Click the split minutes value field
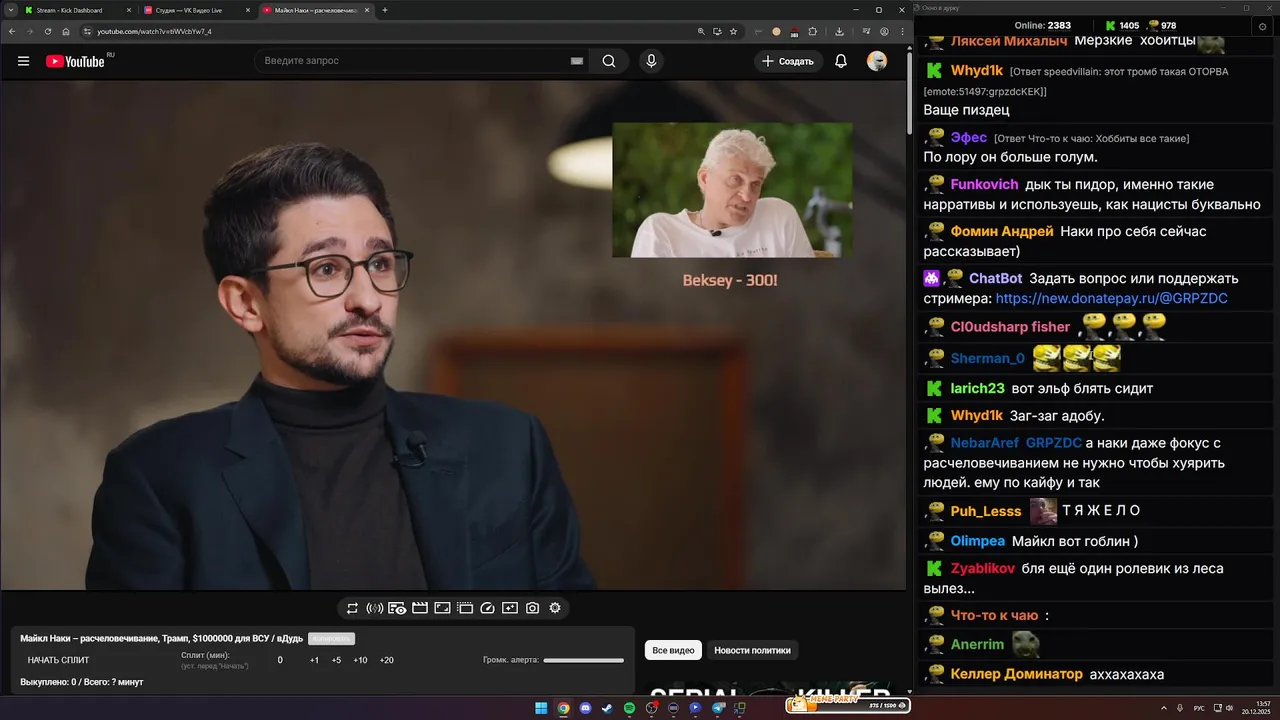 click(280, 660)
